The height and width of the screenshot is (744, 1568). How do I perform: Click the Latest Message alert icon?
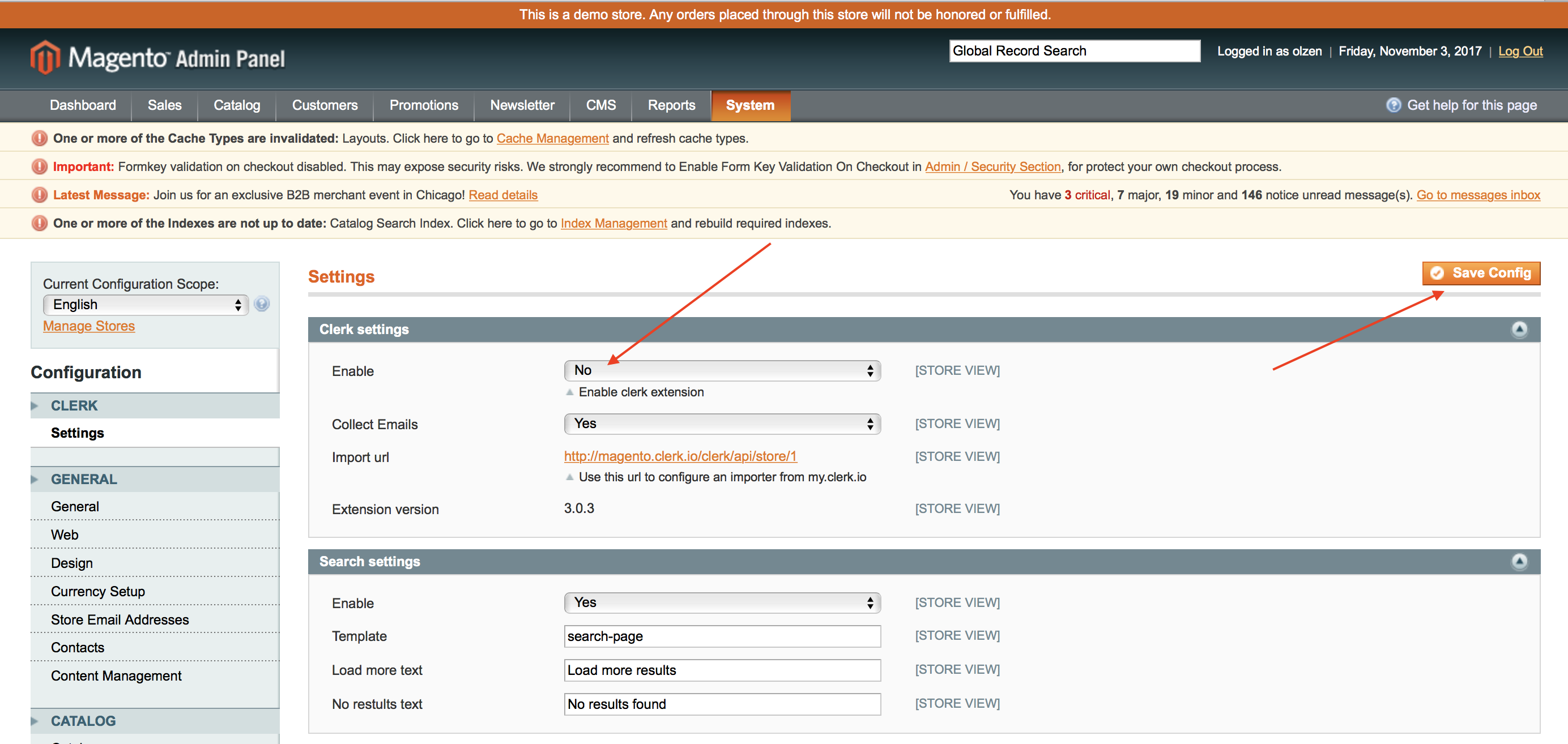tap(40, 195)
